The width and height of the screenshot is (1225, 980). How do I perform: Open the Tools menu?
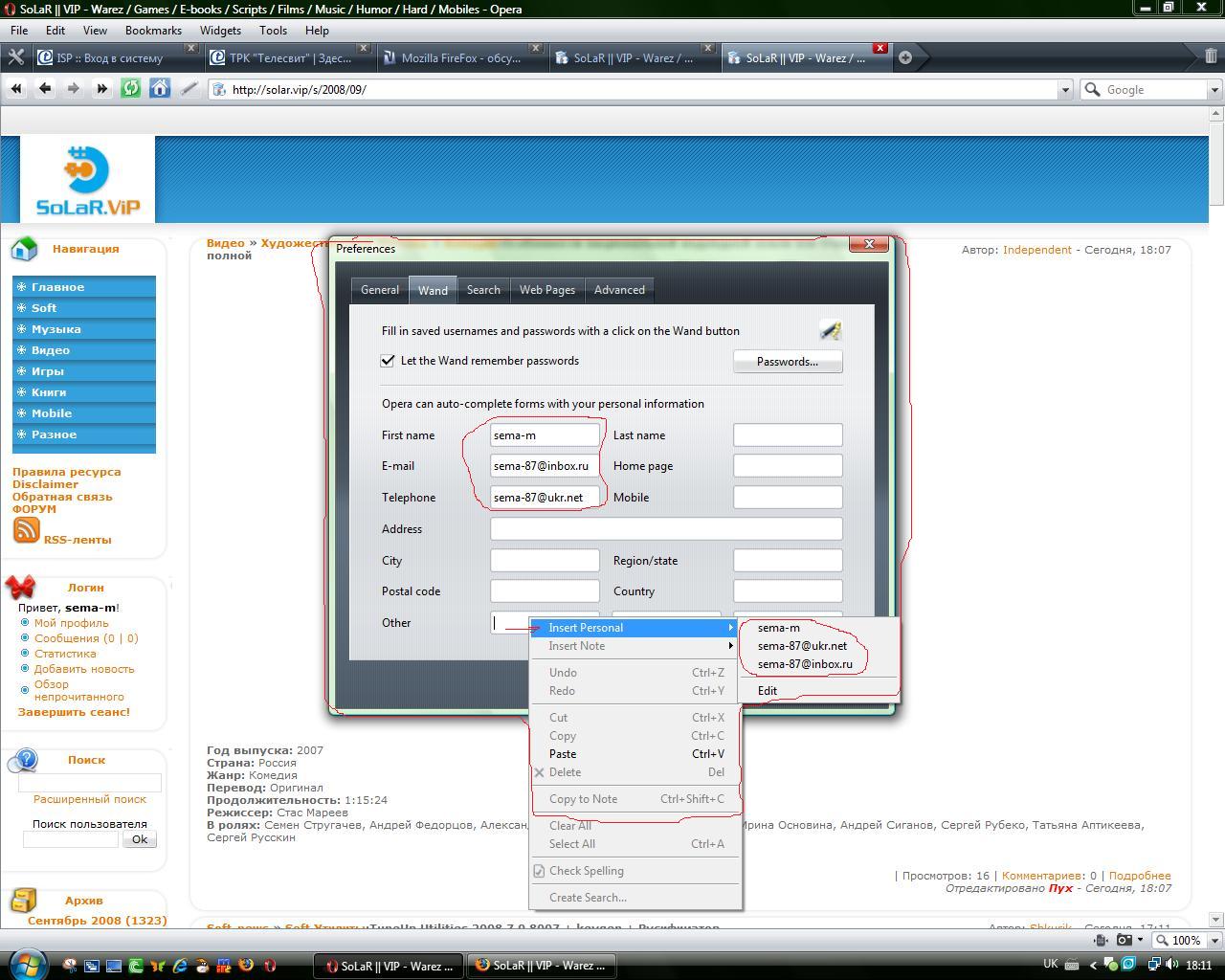[273, 31]
